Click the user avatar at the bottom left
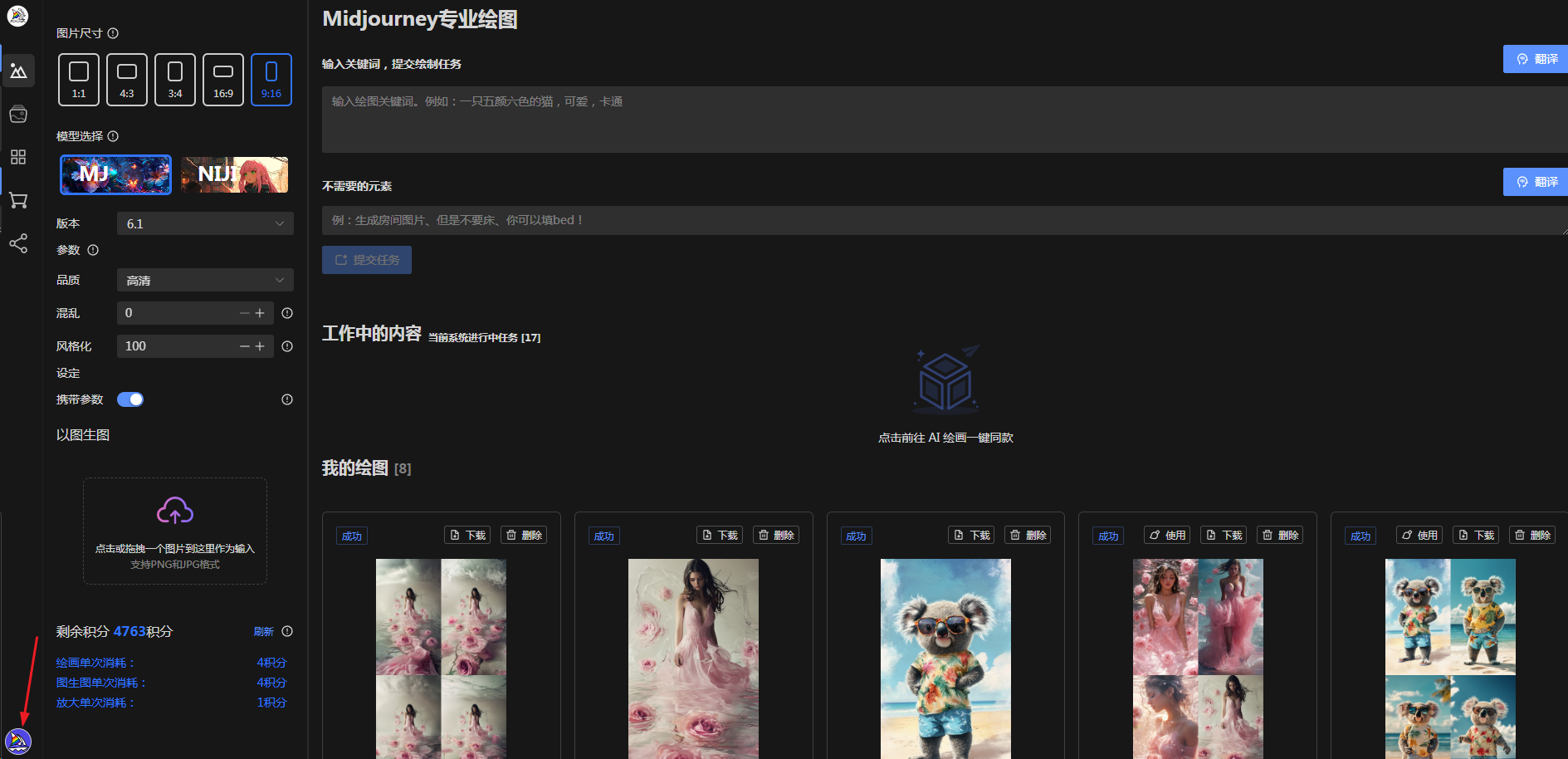1568x759 pixels. pyautogui.click(x=18, y=741)
